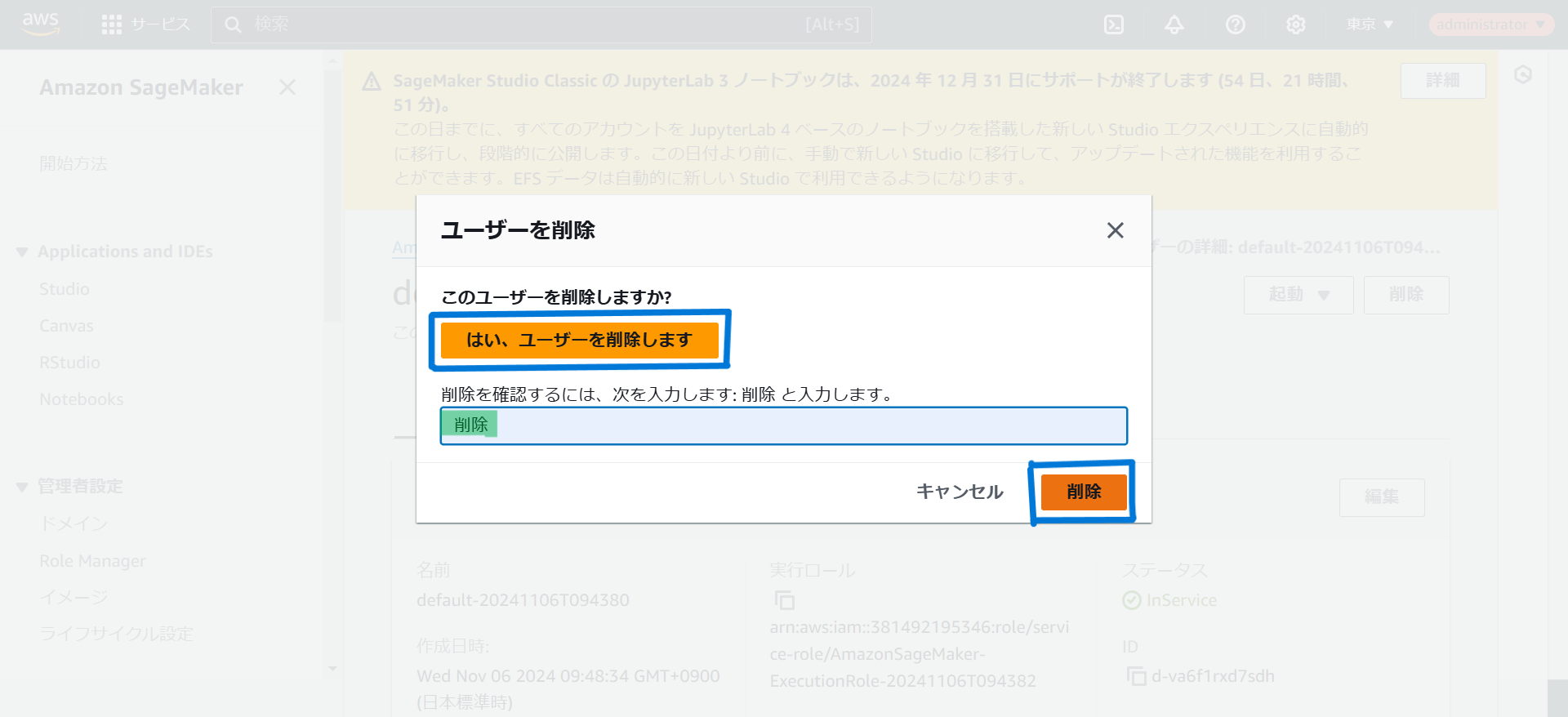
Task: Copy the domain ID d-va6f1rxd7sdh
Action: (x=1136, y=676)
